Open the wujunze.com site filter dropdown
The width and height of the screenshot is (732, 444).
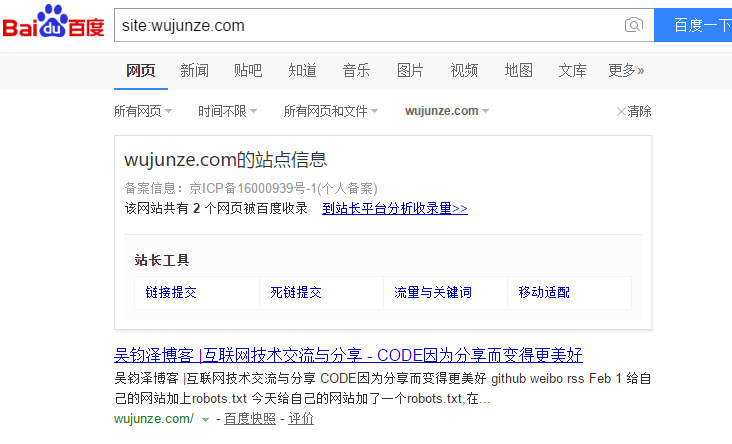pyautogui.click(x=447, y=111)
